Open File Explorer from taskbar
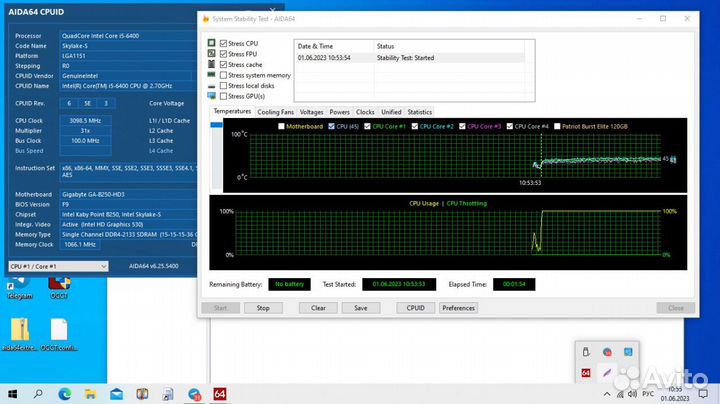Screen dimensions: 720x404 (90, 394)
